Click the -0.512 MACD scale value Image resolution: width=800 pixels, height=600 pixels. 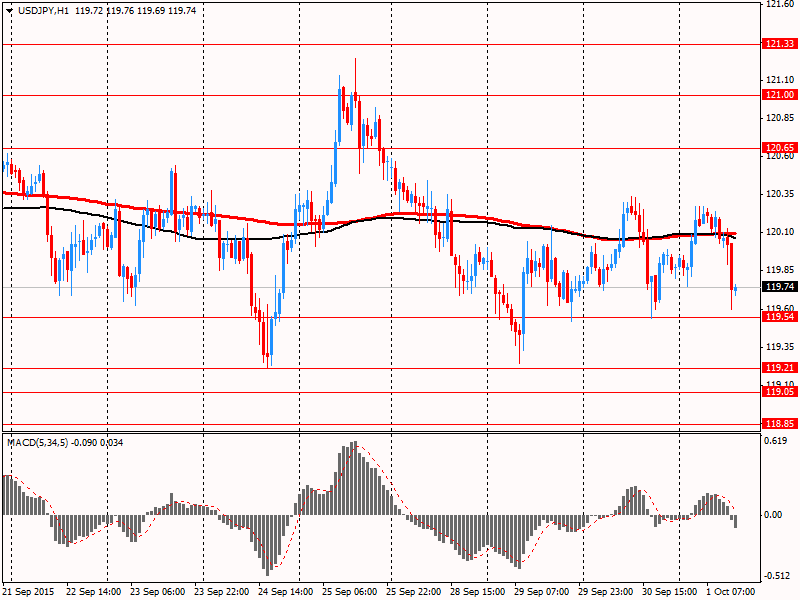pyautogui.click(x=778, y=575)
